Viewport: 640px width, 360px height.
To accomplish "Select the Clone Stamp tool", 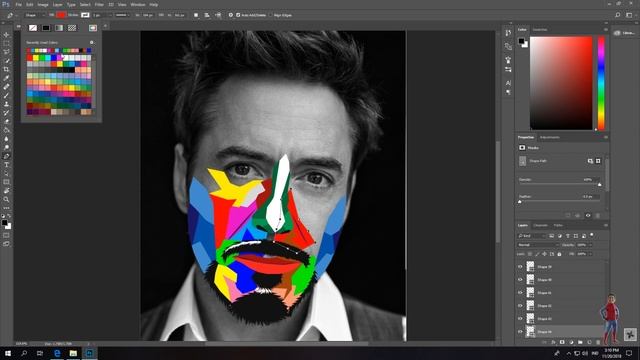I will pos(6,104).
